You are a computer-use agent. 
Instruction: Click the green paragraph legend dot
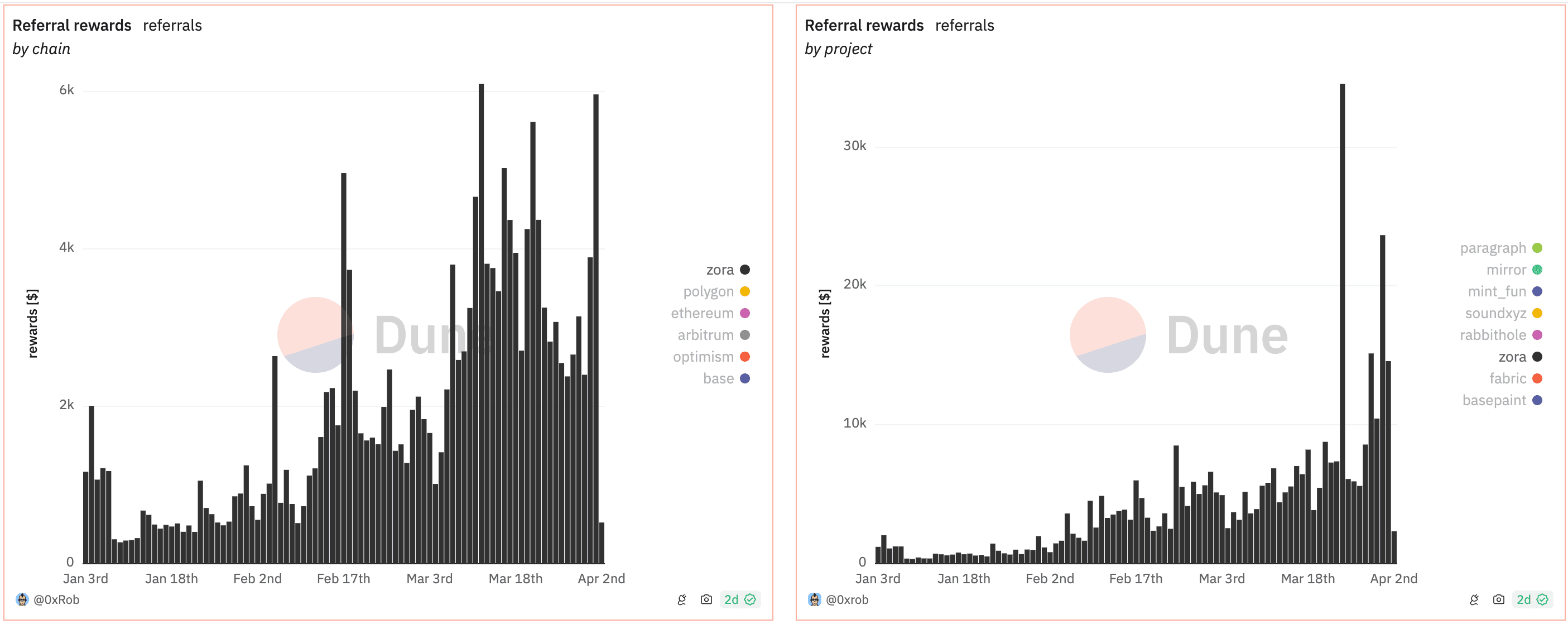coord(1537,248)
